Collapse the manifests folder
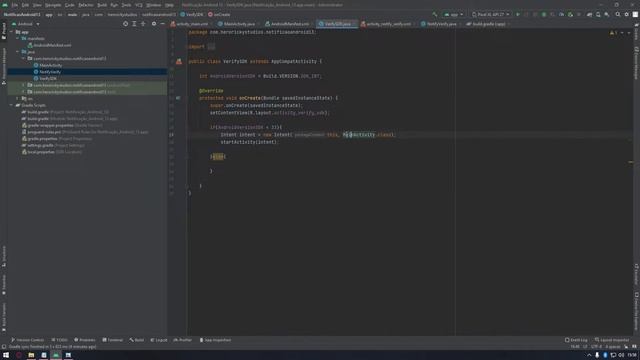 click(18, 38)
